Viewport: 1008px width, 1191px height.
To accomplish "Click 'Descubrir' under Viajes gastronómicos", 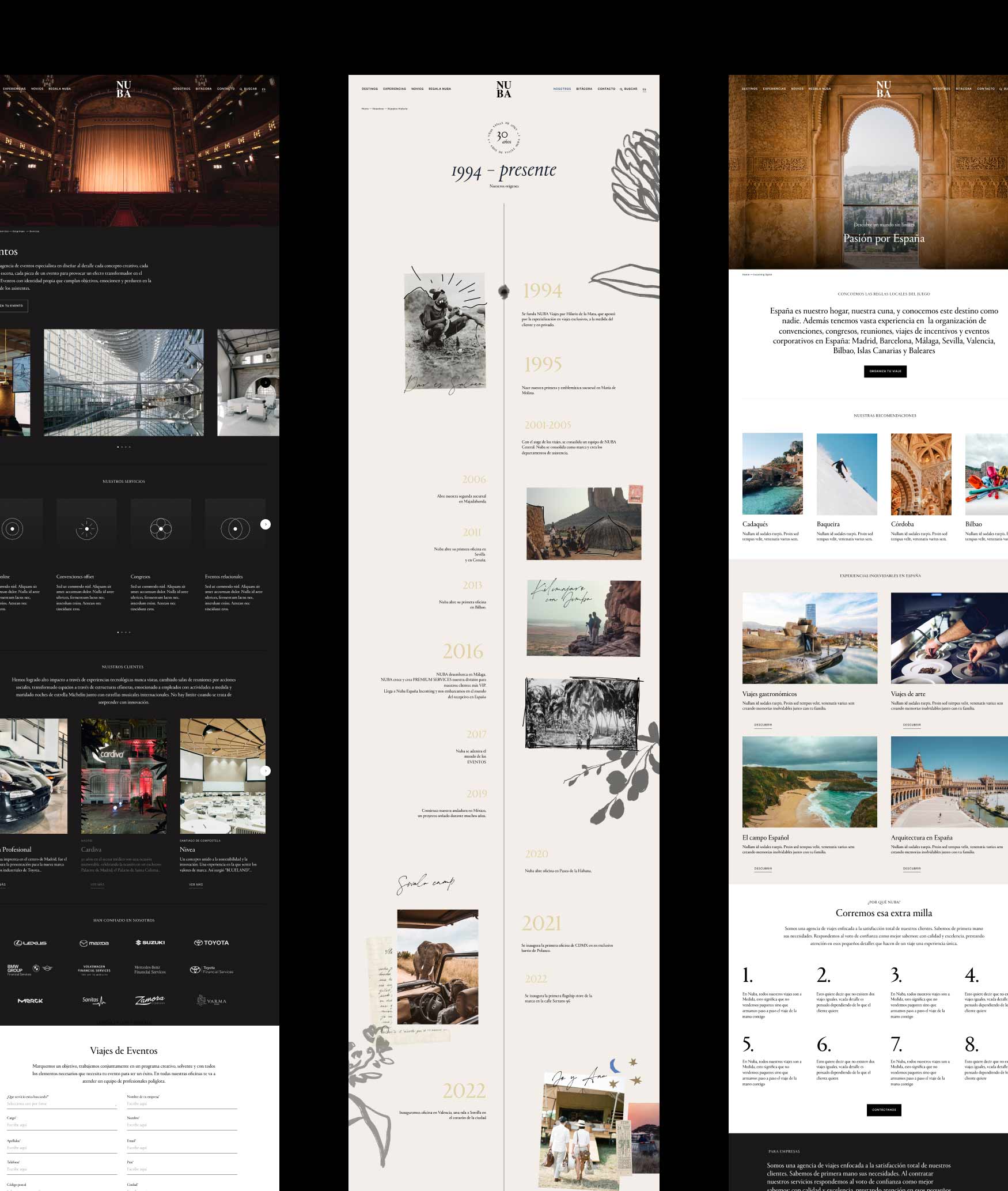I will (763, 725).
